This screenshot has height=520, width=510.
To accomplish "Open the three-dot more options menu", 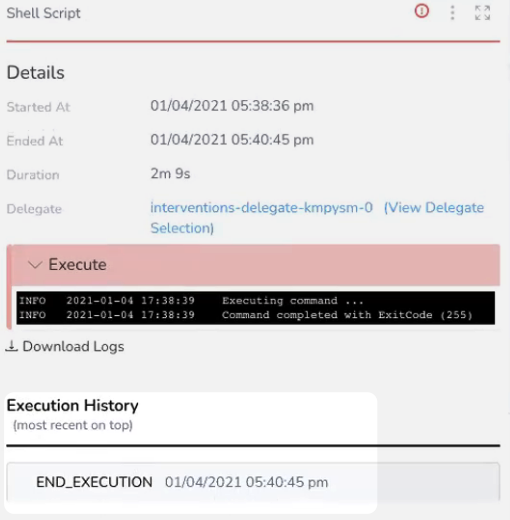I will [x=452, y=13].
